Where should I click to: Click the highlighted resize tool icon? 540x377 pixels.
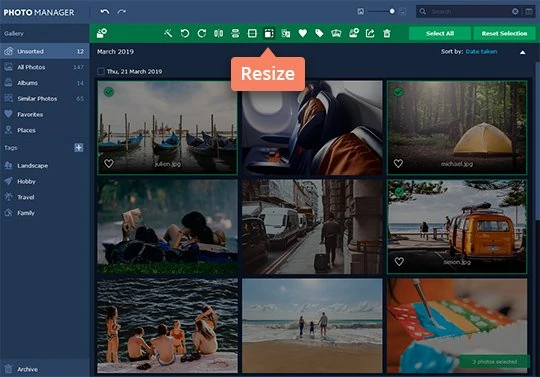point(269,33)
